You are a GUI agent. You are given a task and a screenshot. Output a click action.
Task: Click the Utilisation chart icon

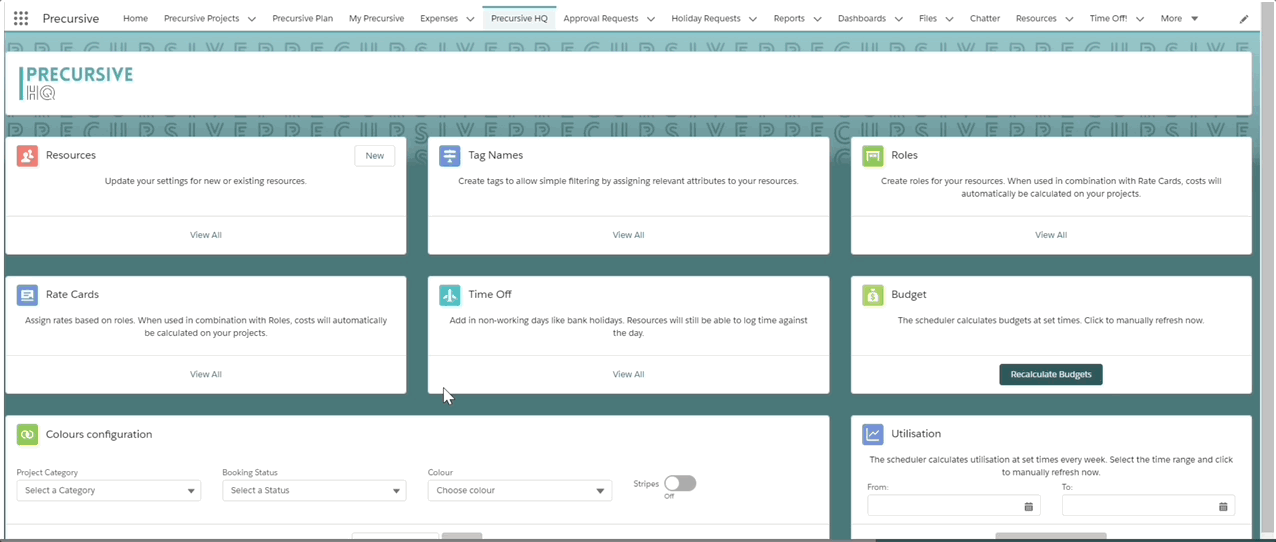[x=873, y=434]
